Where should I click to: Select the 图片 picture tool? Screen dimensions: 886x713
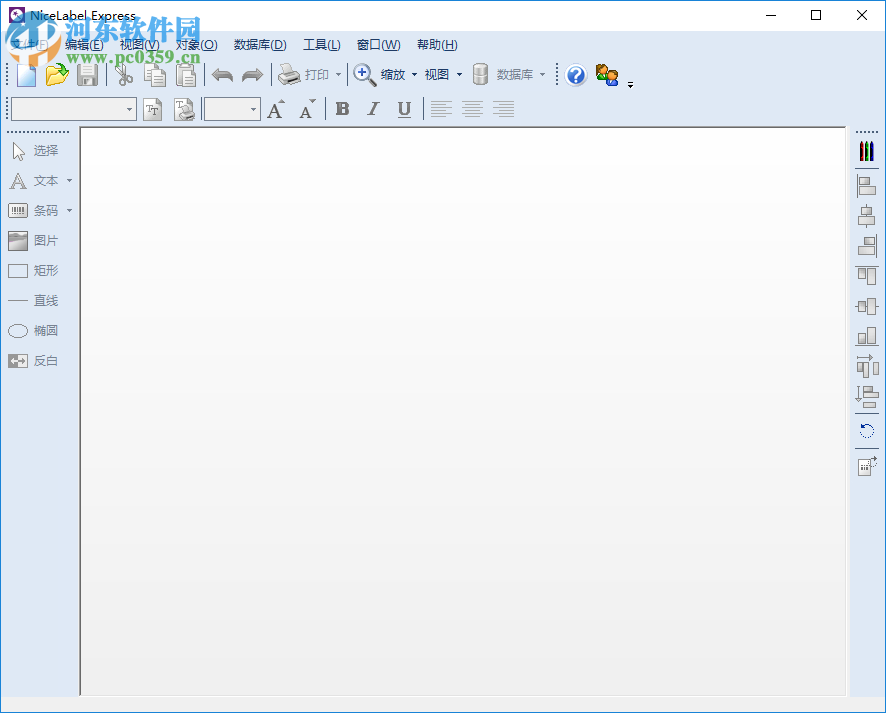[x=40, y=240]
